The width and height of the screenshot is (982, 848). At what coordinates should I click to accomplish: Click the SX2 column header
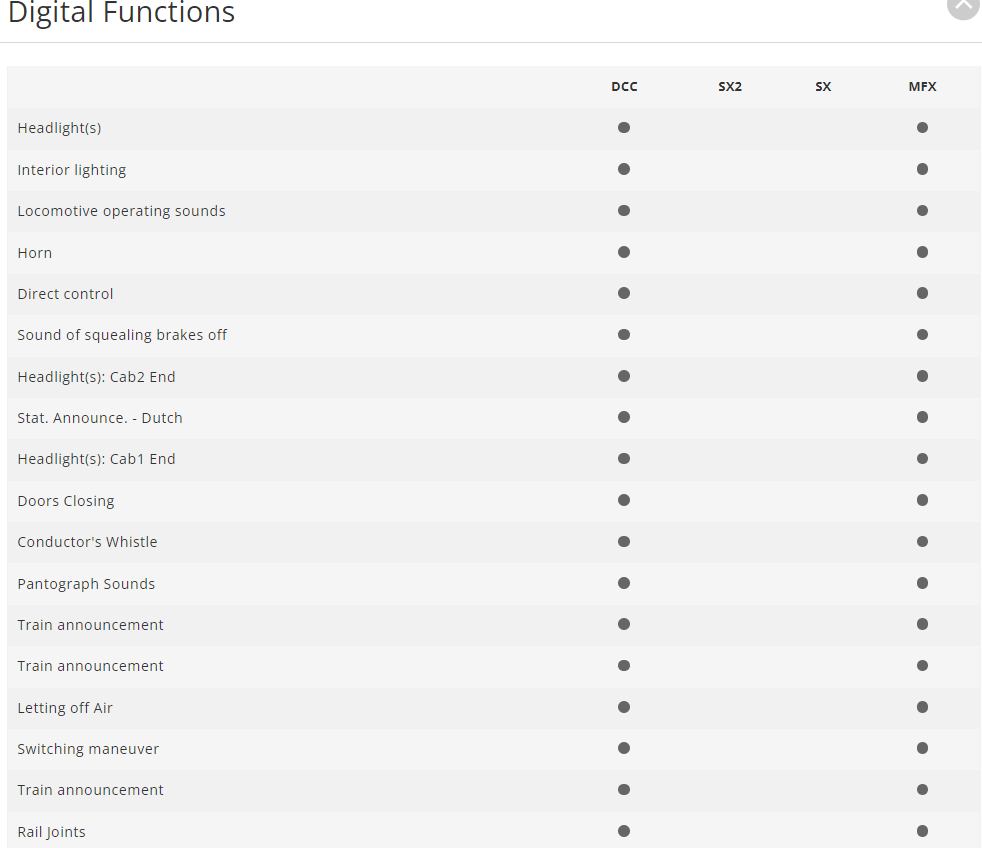730,87
